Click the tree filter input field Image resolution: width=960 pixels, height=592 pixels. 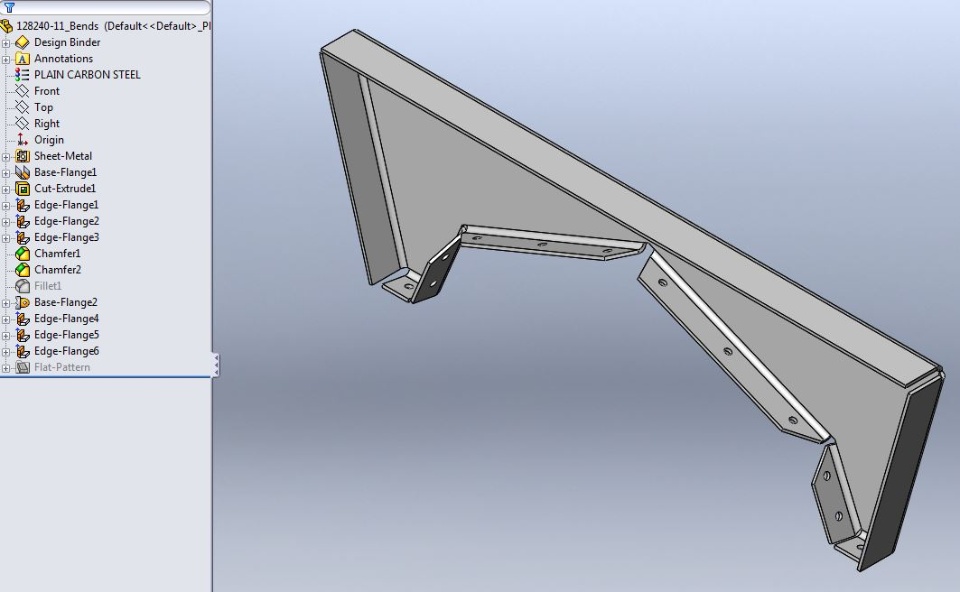coord(105,7)
